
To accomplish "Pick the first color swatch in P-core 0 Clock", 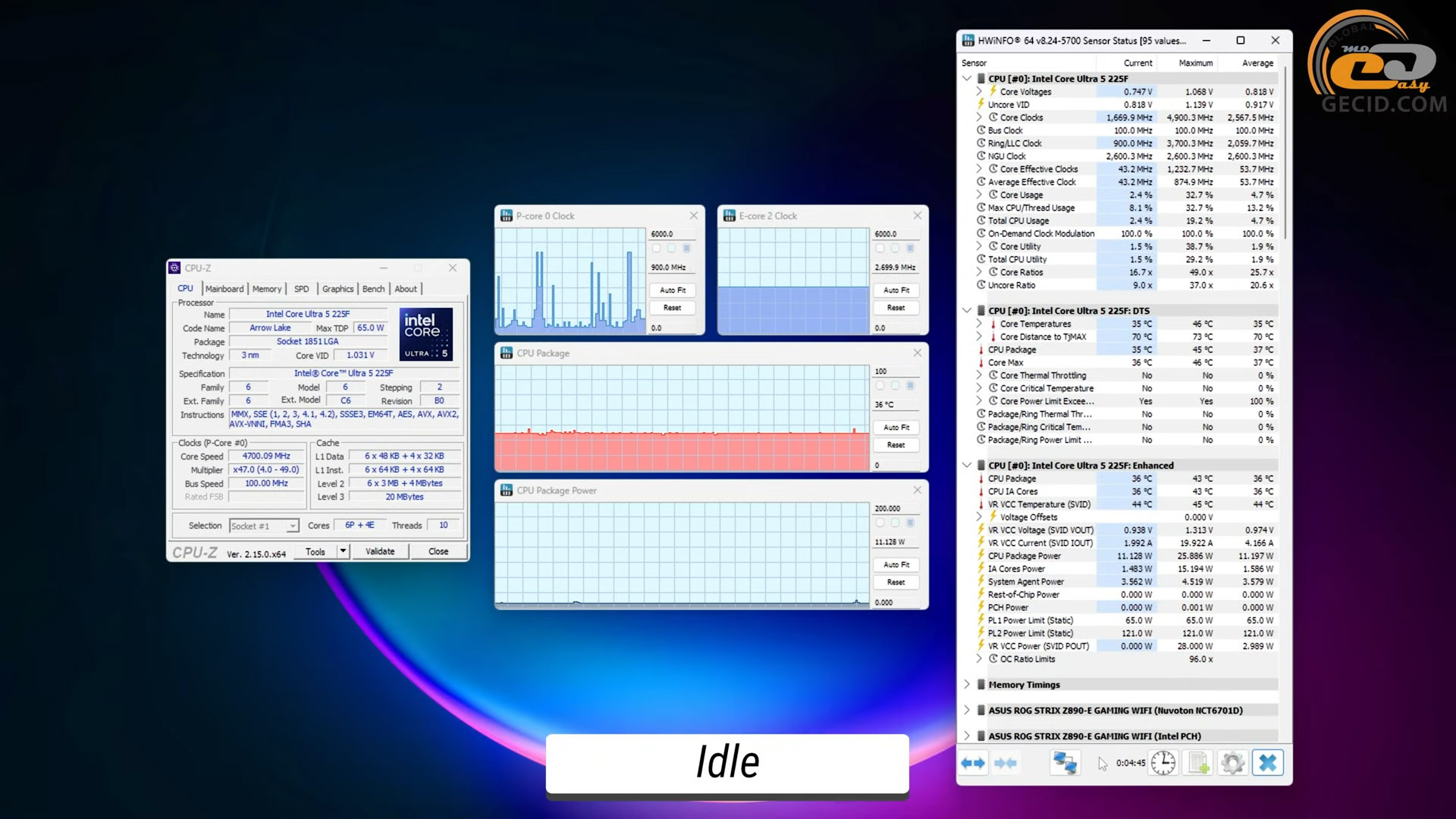I will (656, 249).
